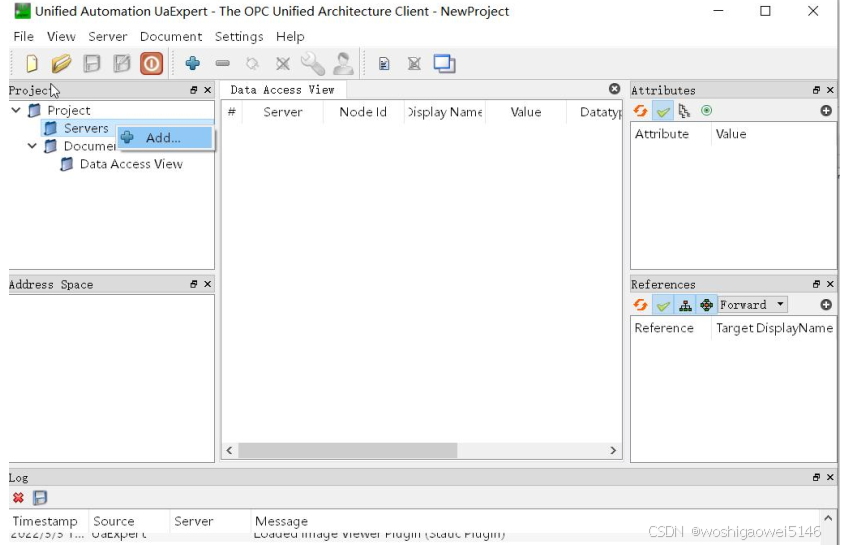Close the Project panel

coord(208,90)
